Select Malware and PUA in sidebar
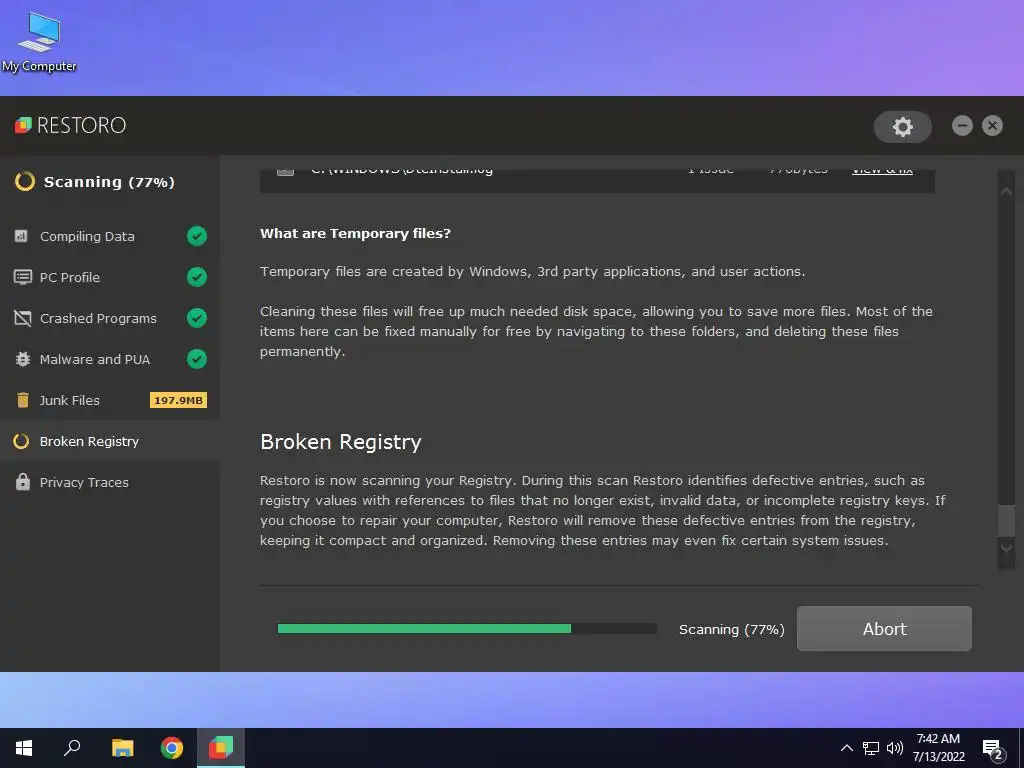 110,359
